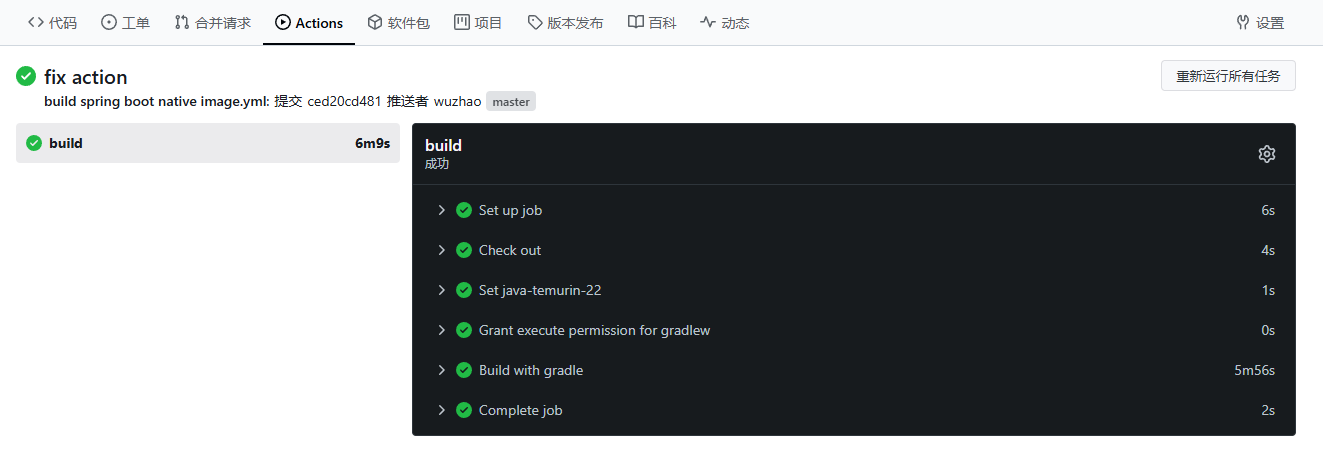Switch to the 工单 (Issues) tab
Image resolution: width=1323 pixels, height=463 pixels.
125,22
